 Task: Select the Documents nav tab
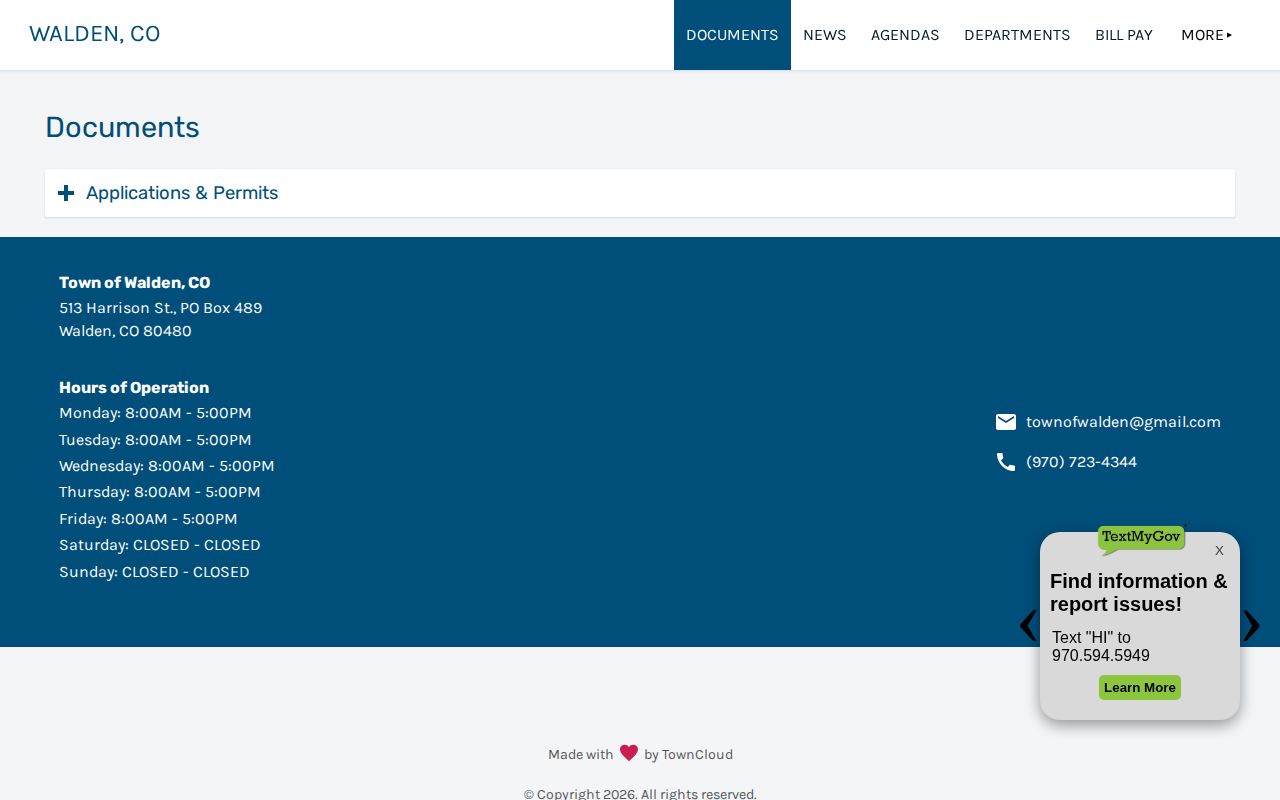coord(732,35)
